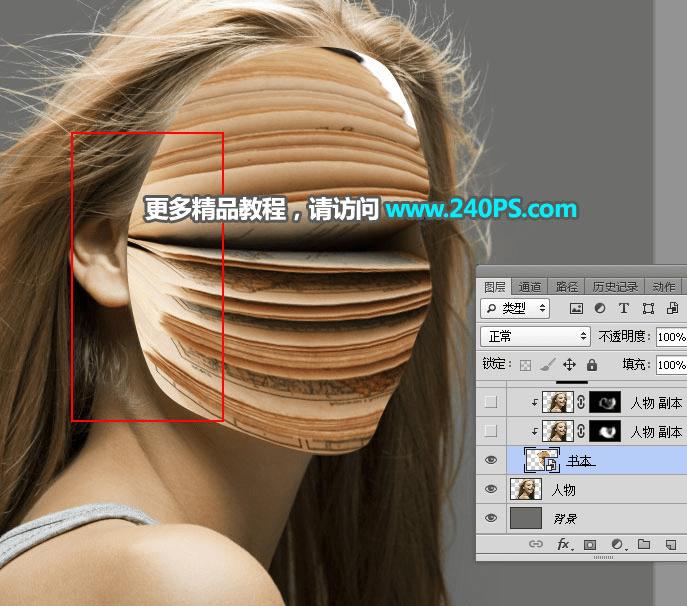This screenshot has height=606, width=687.
Task: Select lower 人物 副本 layer thumbnail
Action: [558, 431]
